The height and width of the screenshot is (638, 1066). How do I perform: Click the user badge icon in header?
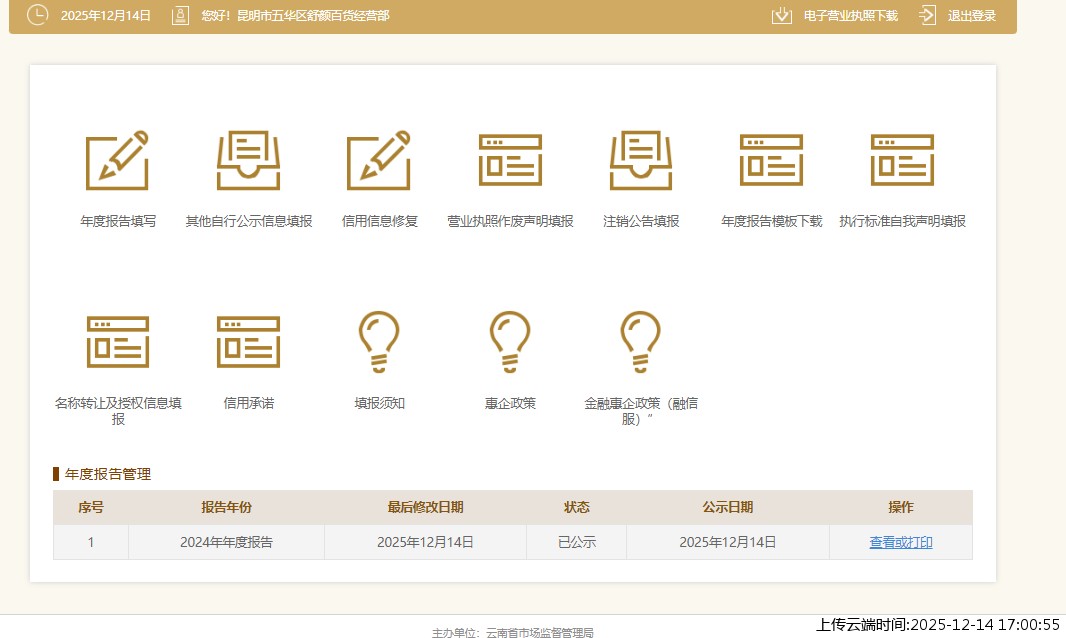(180, 15)
